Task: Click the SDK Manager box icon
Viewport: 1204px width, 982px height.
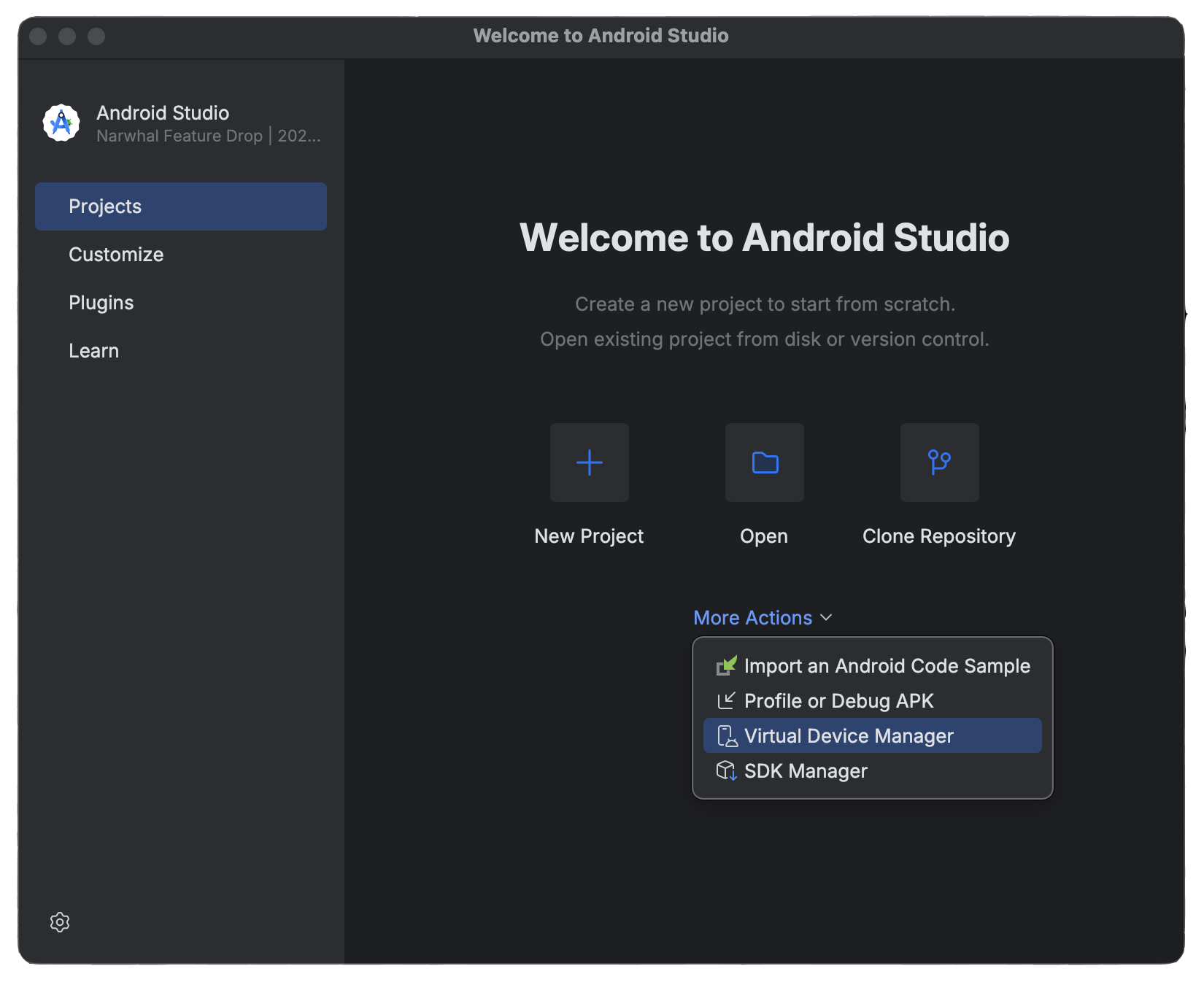Action: [727, 770]
